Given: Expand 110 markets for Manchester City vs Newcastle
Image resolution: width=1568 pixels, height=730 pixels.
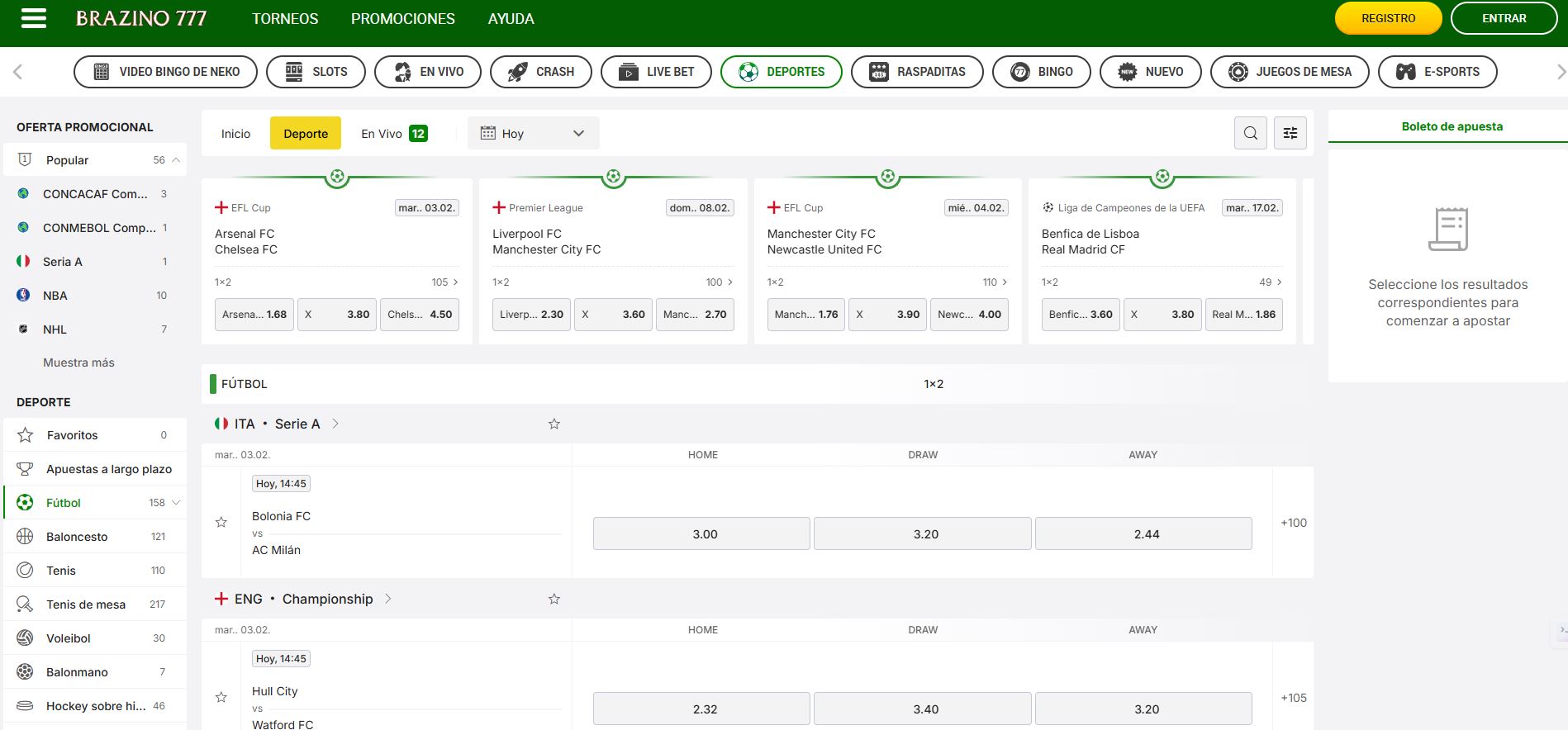Looking at the screenshot, I should pyautogui.click(x=995, y=282).
